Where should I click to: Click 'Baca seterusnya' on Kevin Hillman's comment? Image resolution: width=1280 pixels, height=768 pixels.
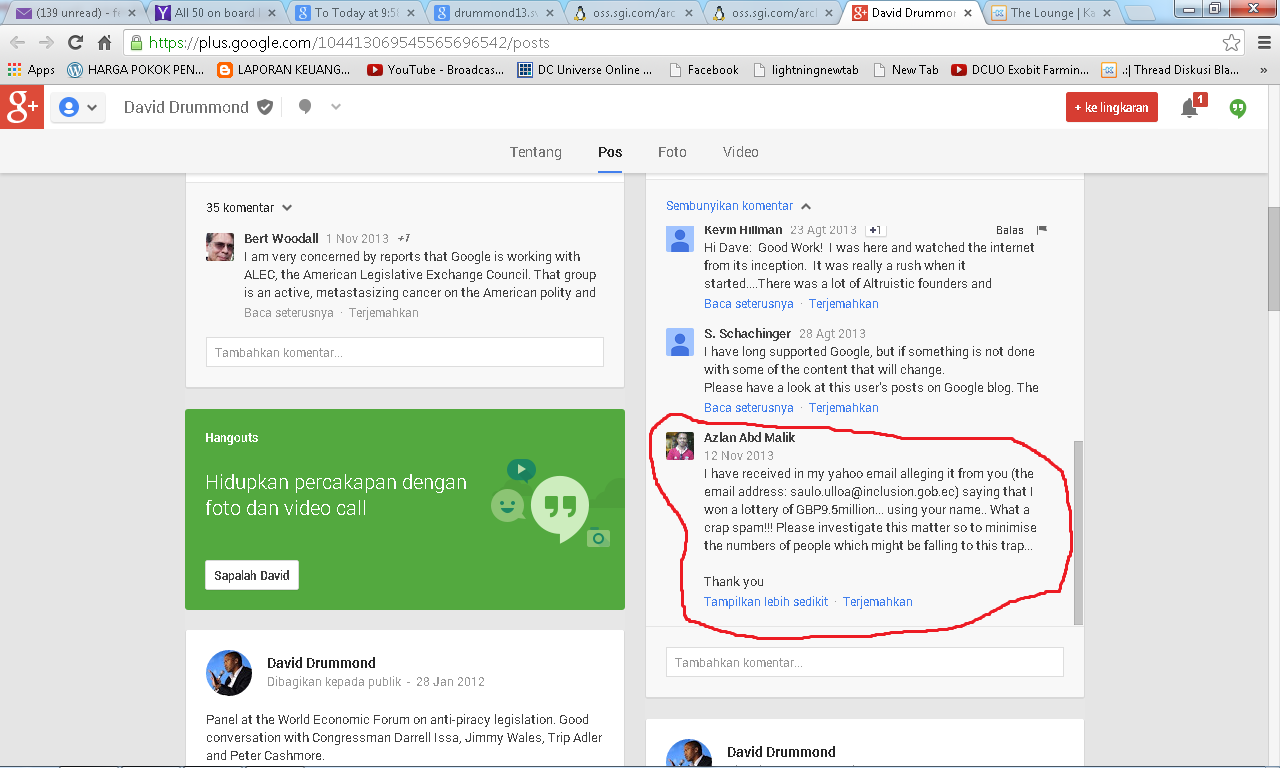pos(749,304)
